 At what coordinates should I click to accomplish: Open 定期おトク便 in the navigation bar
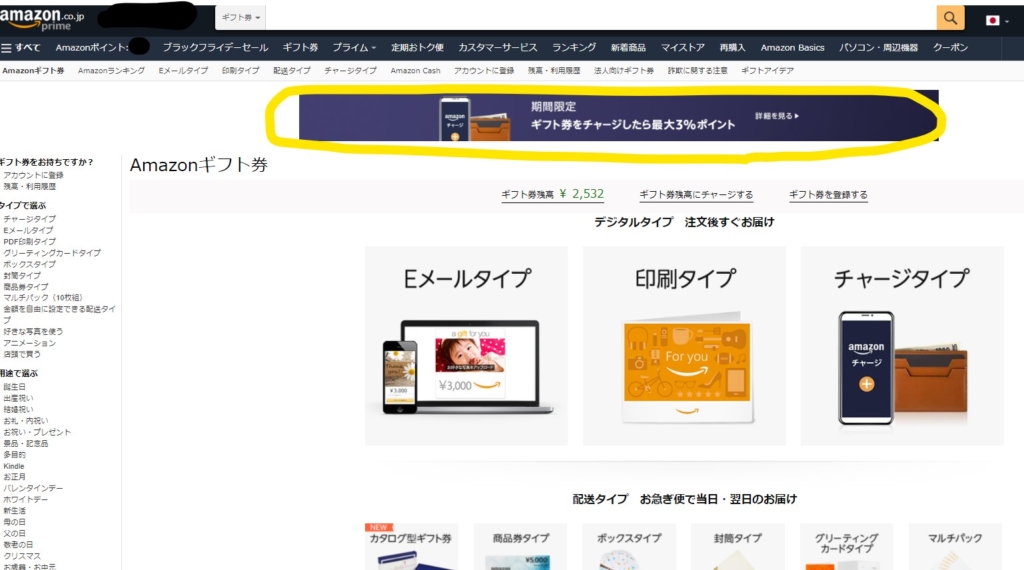417,48
